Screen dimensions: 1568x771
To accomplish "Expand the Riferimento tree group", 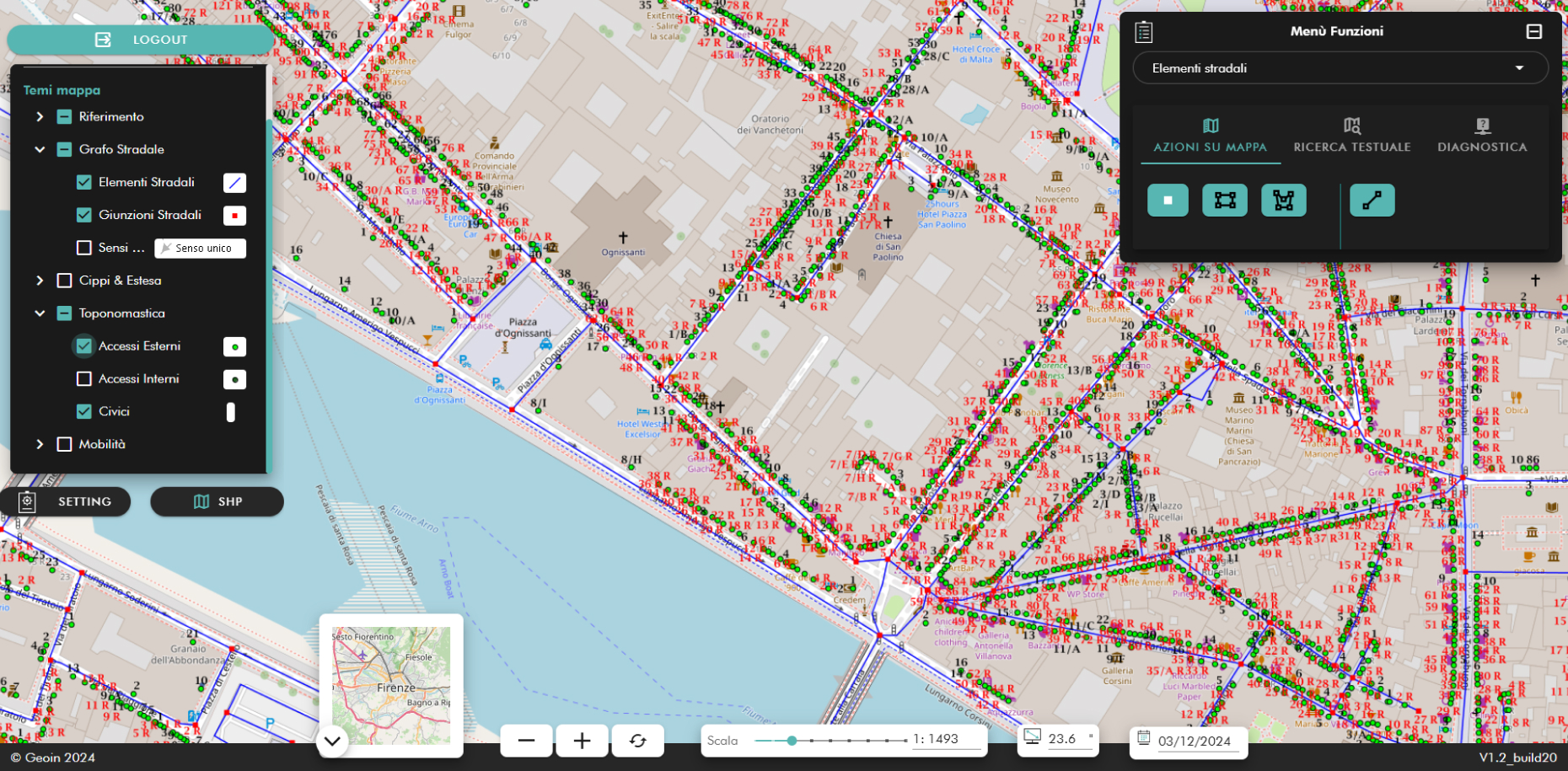I will coord(40,117).
